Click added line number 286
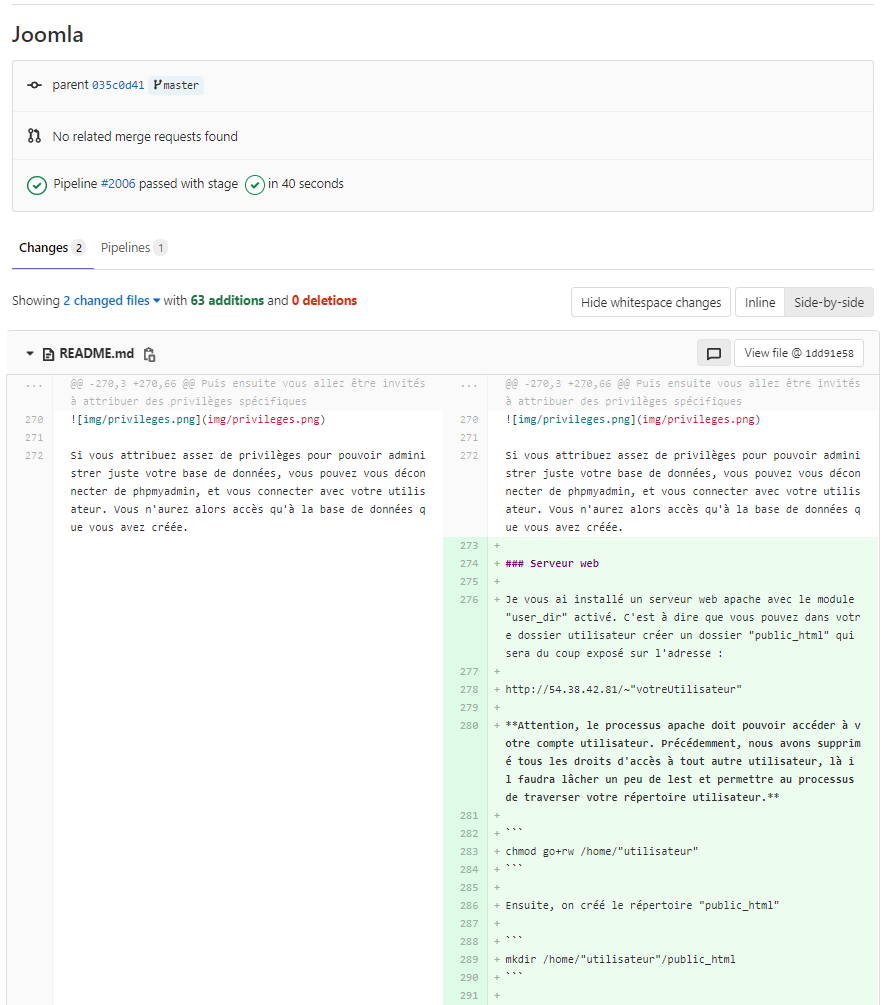 469,906
